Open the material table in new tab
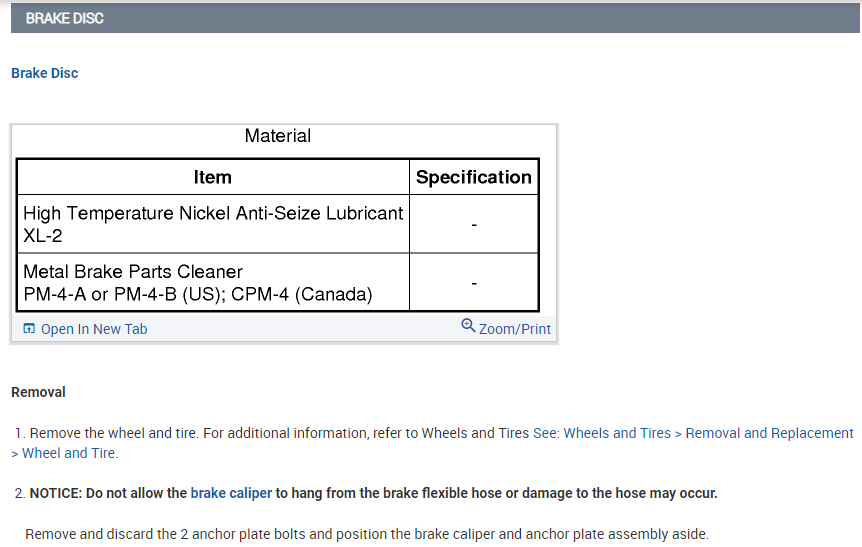862x547 pixels. [x=93, y=329]
